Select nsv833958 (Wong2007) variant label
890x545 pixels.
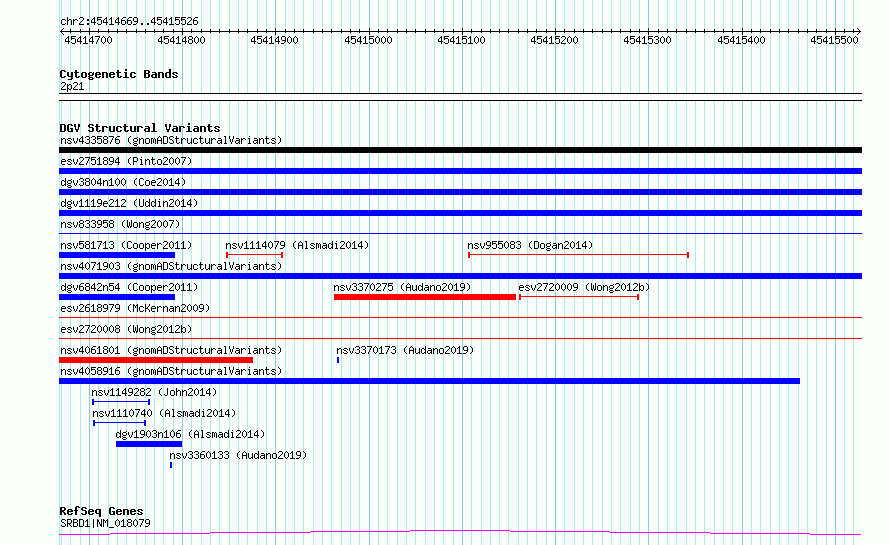tap(120, 224)
